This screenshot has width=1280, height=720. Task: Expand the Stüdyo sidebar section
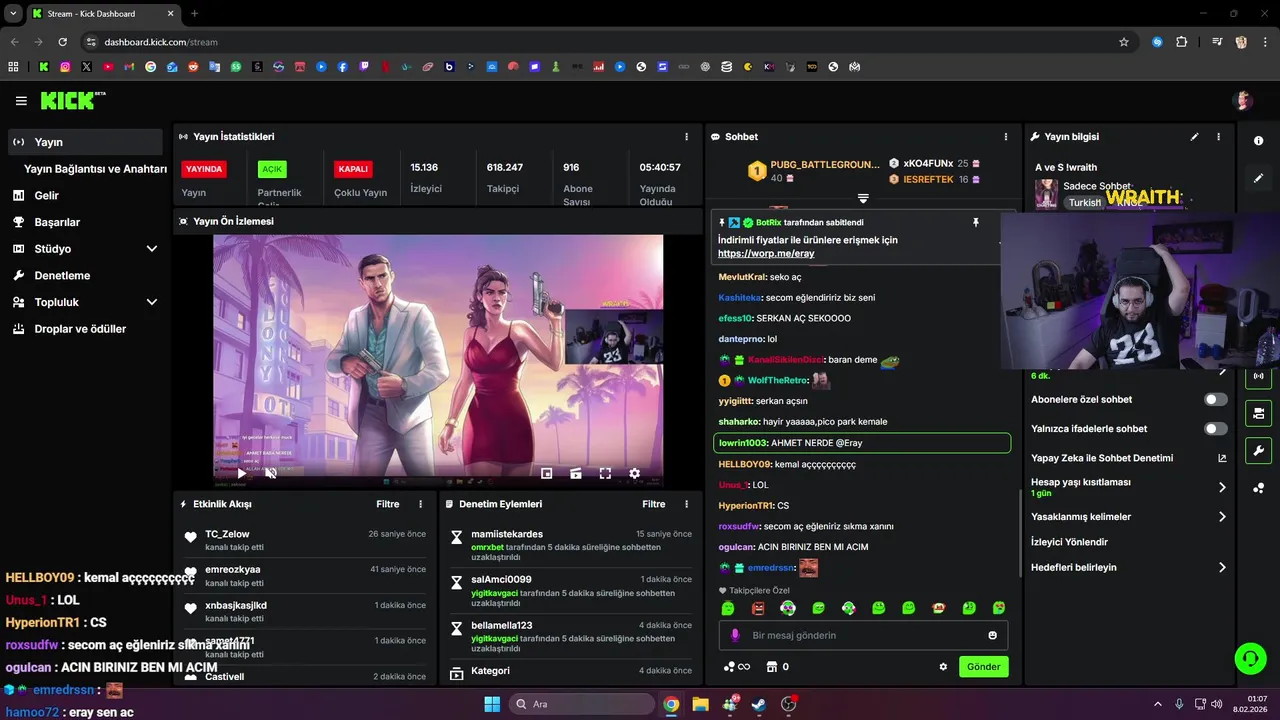(x=84, y=248)
